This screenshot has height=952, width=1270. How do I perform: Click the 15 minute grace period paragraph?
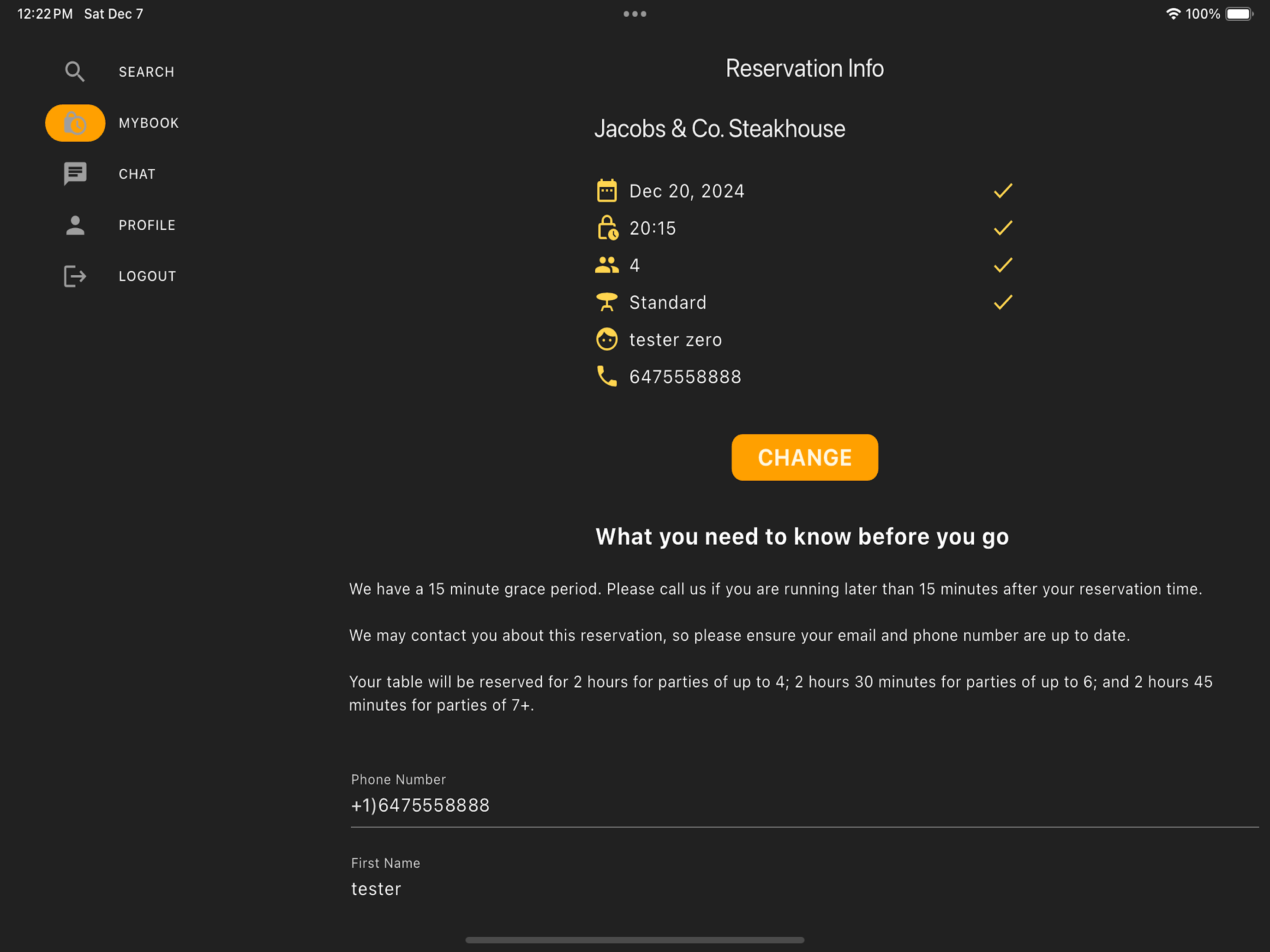coord(775,589)
